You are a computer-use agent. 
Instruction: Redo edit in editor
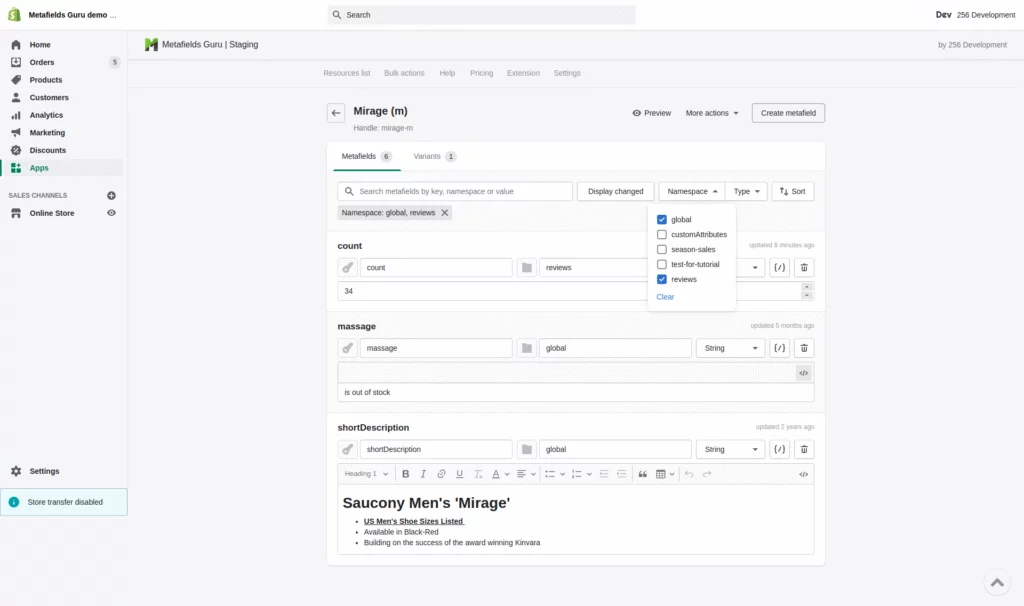point(707,474)
